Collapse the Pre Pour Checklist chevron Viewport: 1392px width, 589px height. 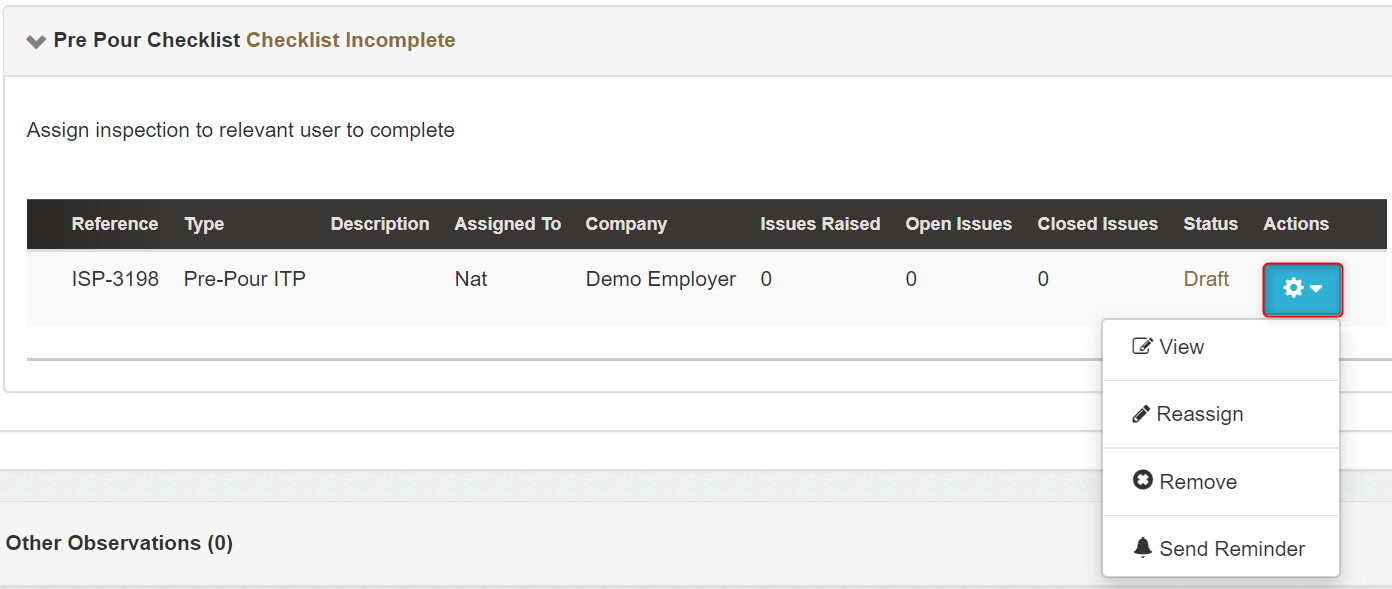point(36,41)
